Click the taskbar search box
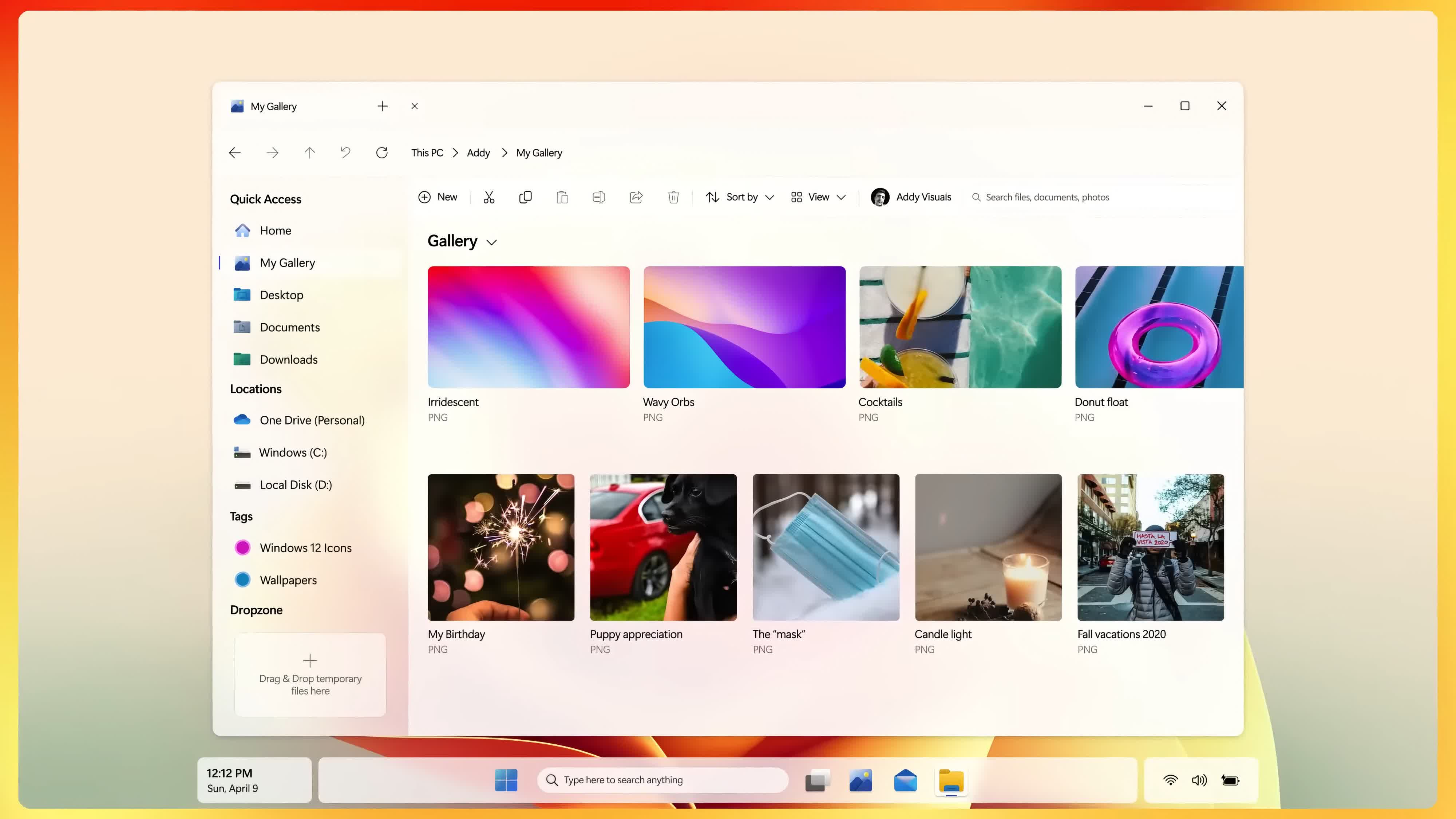The image size is (1456, 819). pos(662,780)
